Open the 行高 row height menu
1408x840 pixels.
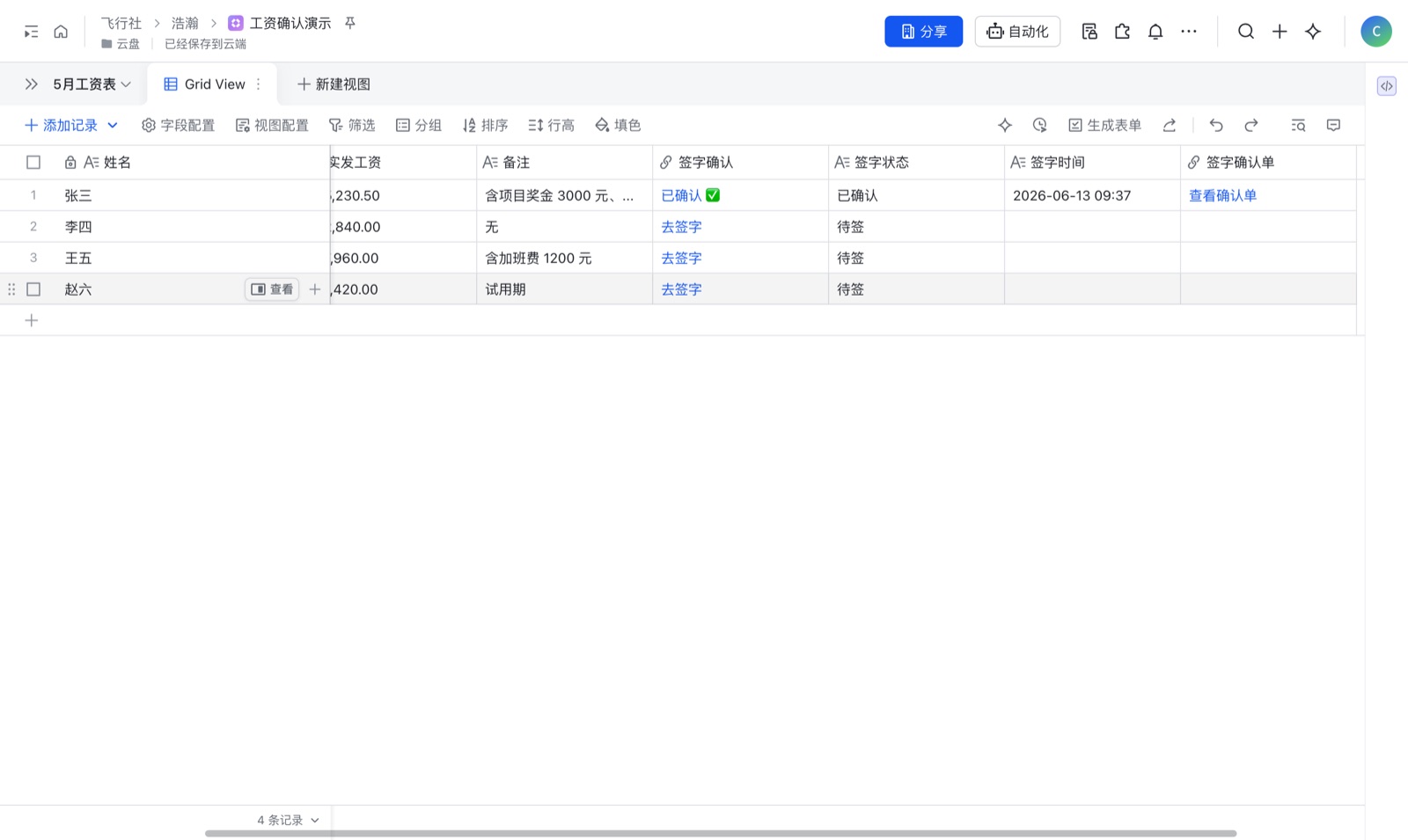pyautogui.click(x=552, y=125)
